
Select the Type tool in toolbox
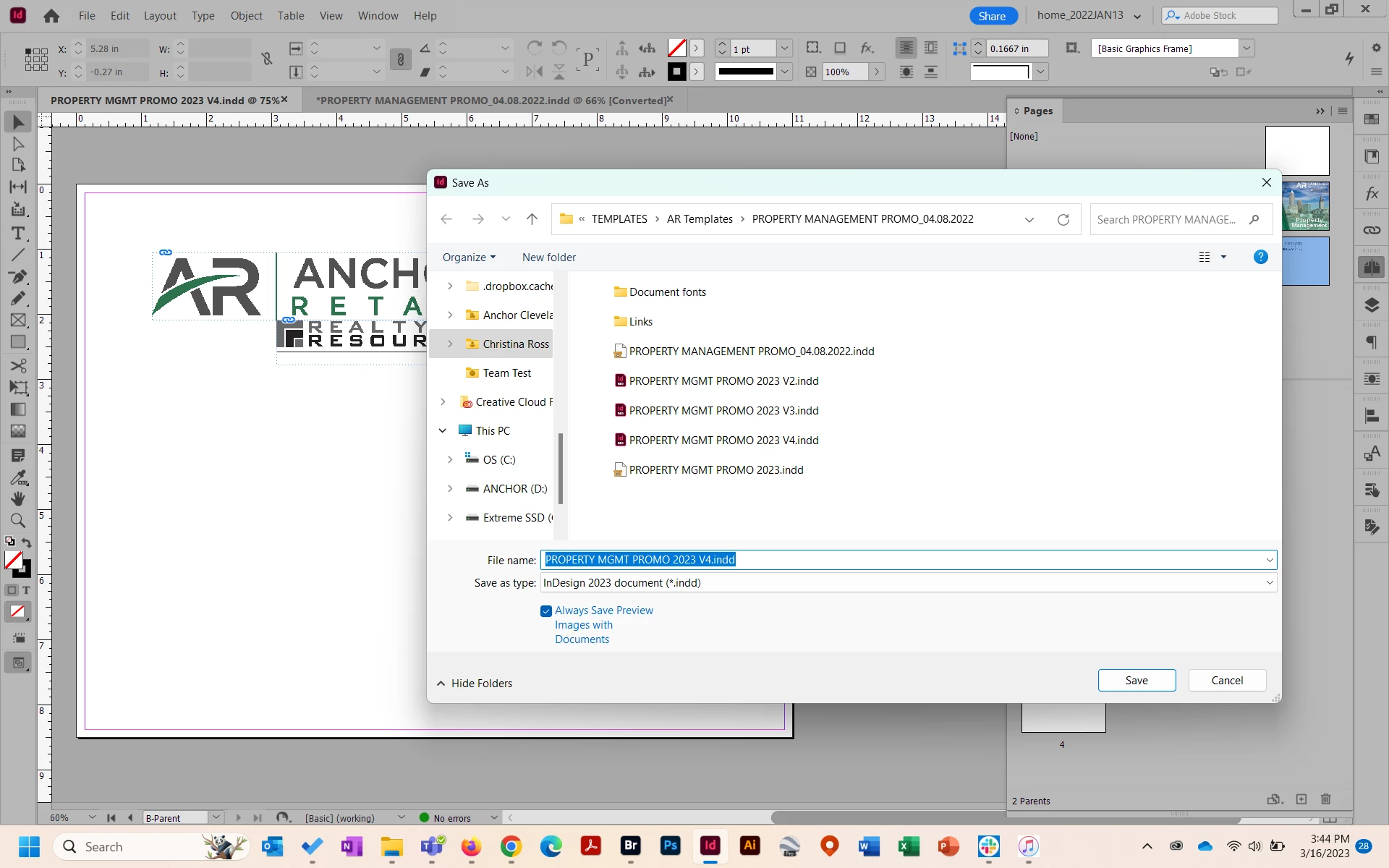[18, 233]
